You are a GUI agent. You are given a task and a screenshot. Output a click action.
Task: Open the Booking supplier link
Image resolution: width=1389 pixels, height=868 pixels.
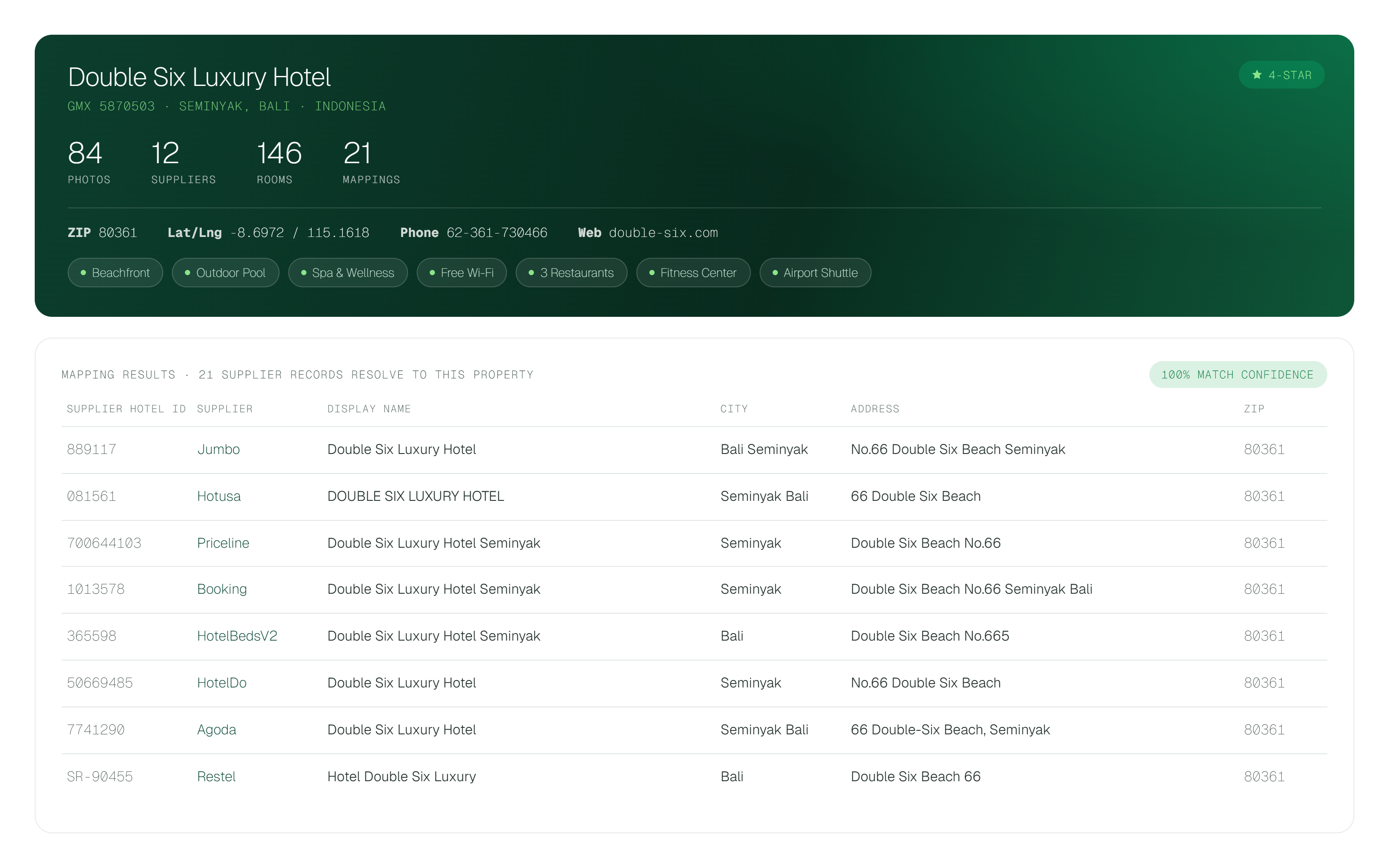click(221, 589)
